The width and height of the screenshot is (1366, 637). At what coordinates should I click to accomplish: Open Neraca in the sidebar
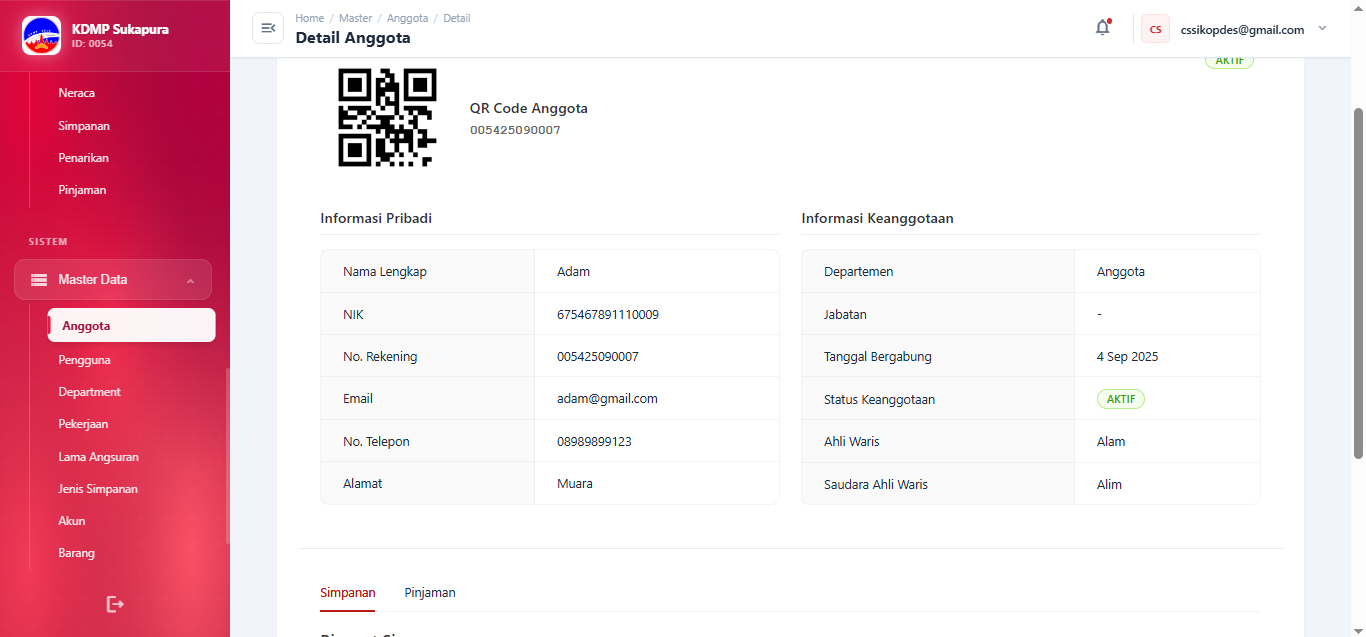(77, 93)
